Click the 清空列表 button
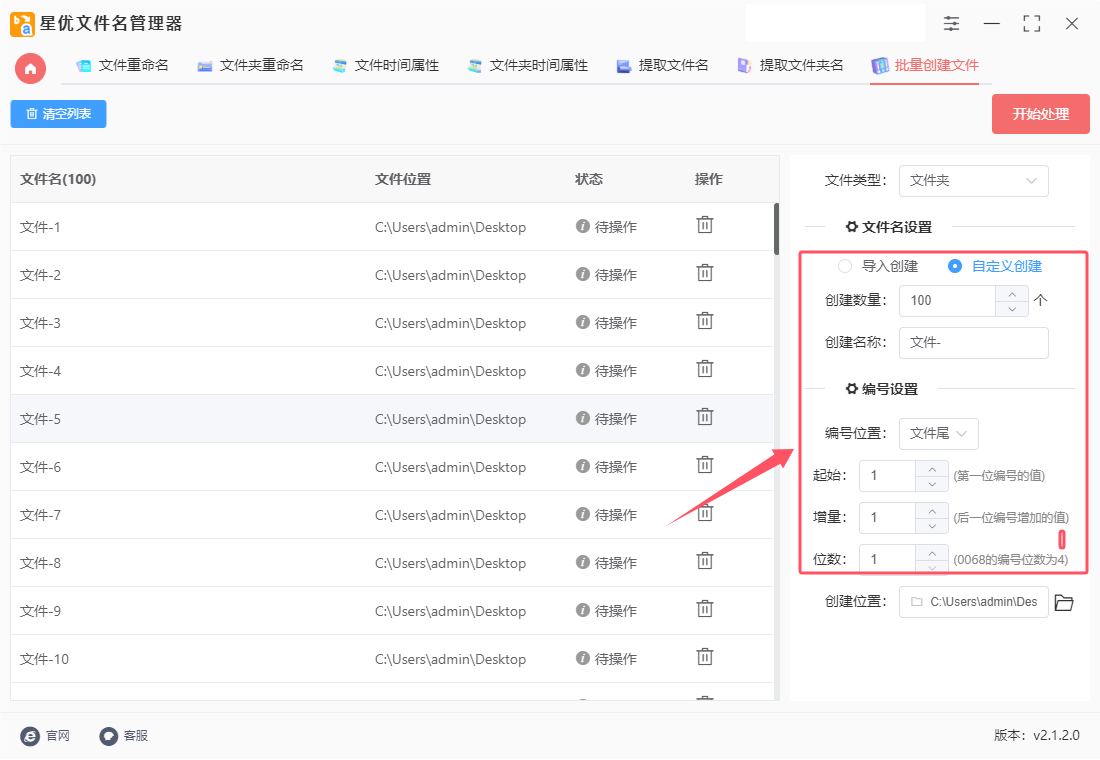 [x=58, y=114]
